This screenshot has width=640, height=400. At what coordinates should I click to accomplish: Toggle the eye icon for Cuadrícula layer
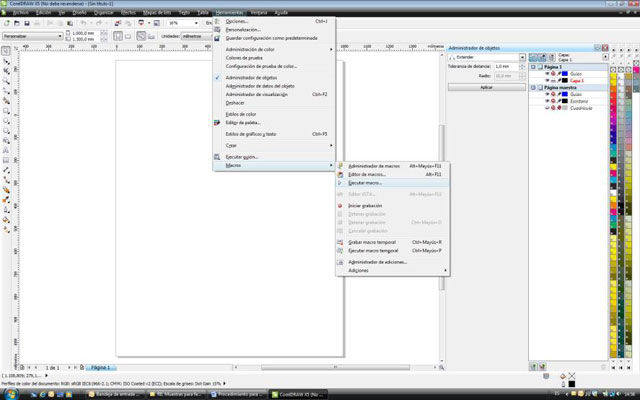[547, 108]
